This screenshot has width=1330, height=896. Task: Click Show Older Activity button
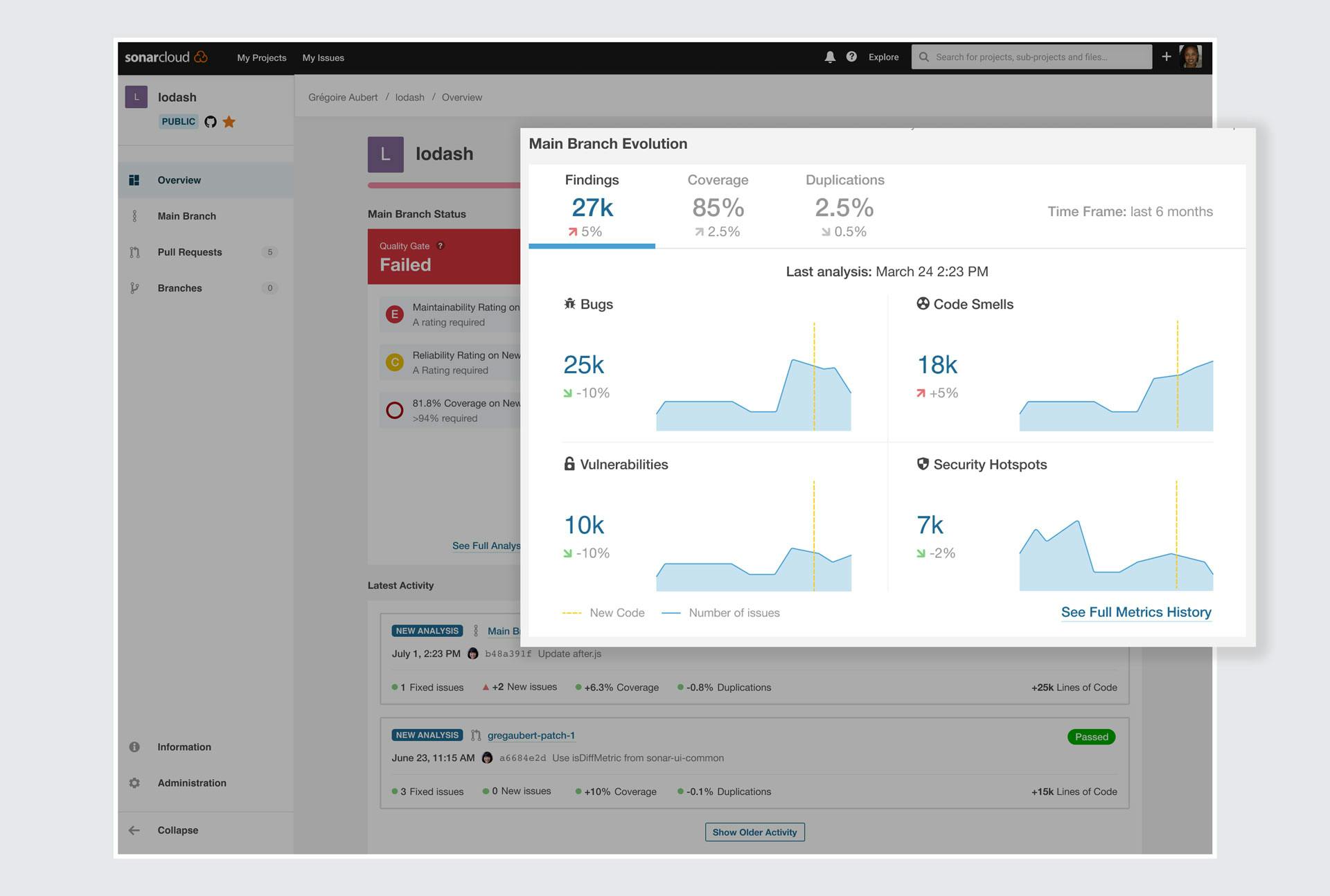[x=755, y=832]
